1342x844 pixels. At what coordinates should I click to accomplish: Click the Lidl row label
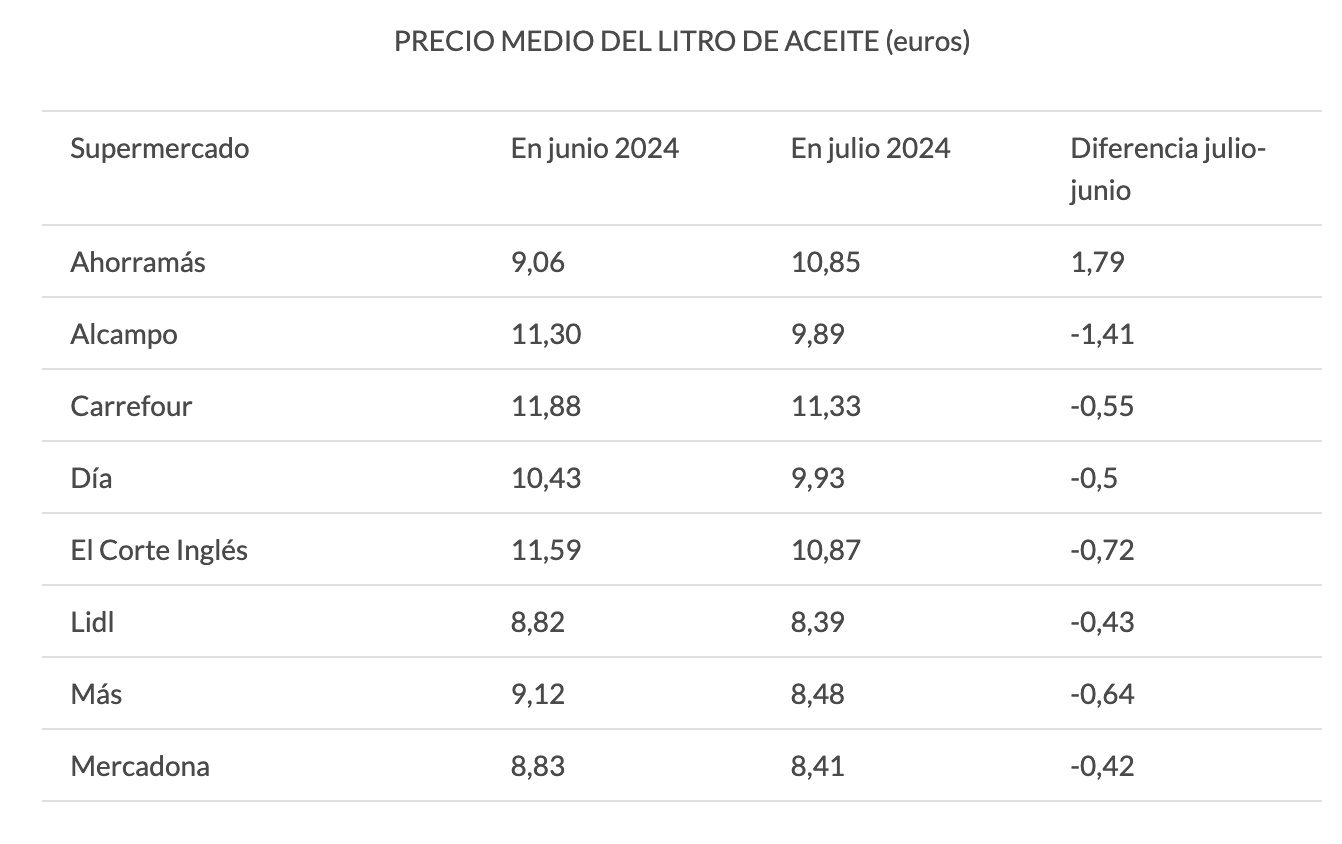pyautogui.click(x=92, y=622)
